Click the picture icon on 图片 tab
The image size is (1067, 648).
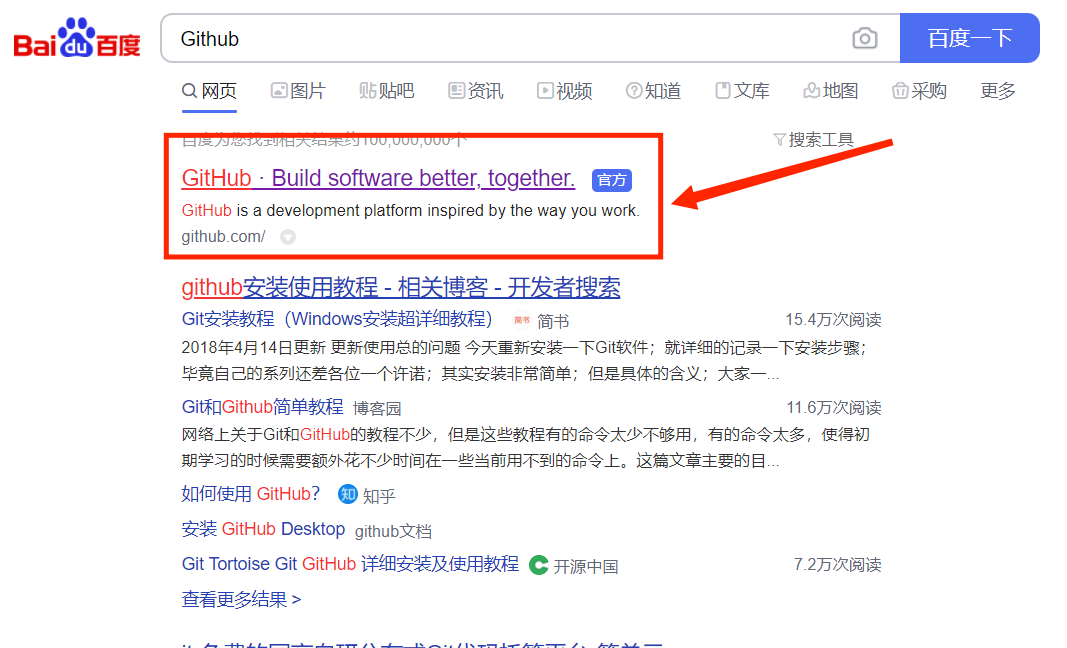[x=277, y=90]
